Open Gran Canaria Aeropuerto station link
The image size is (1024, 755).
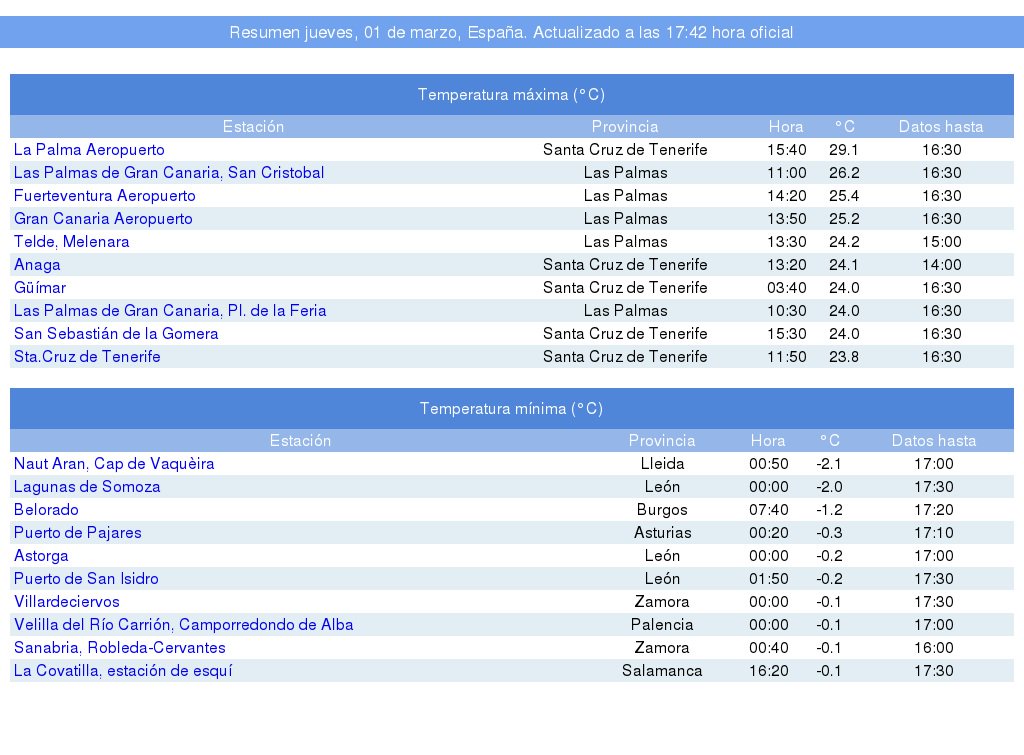click(103, 218)
